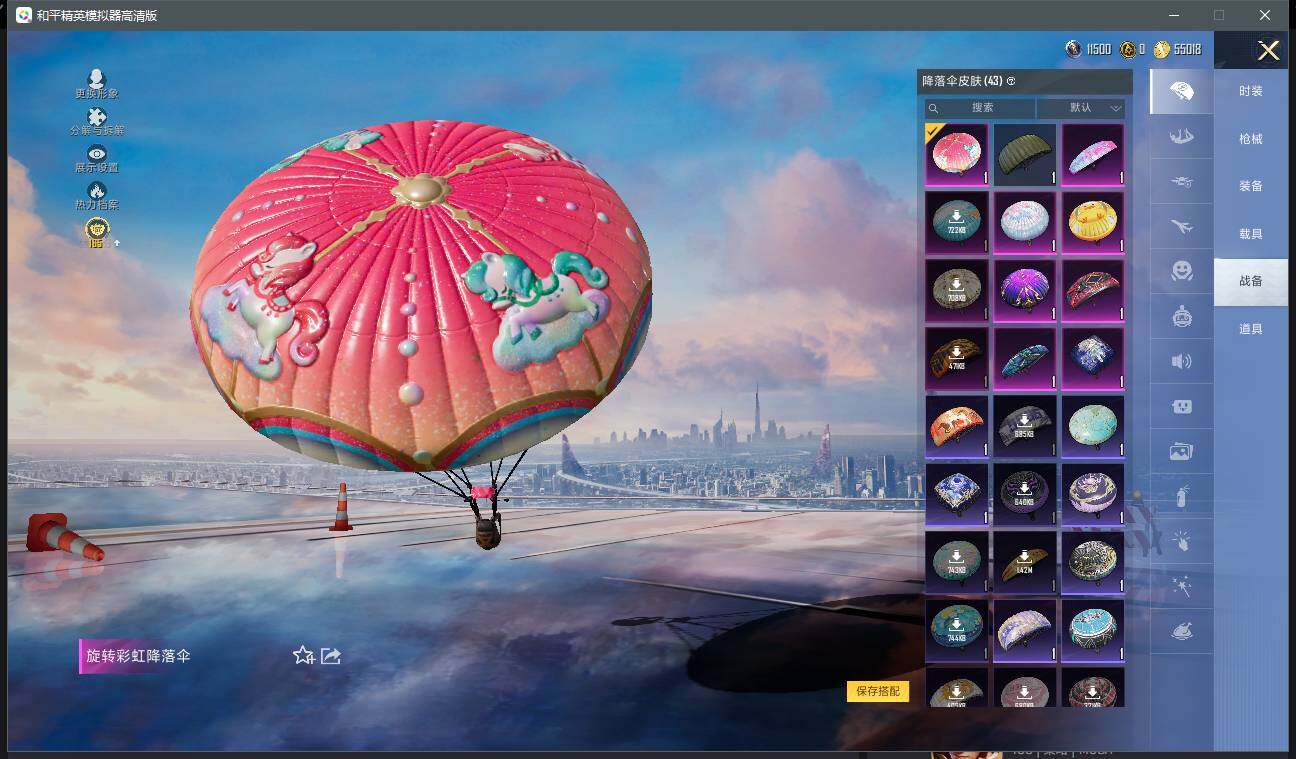Share the 旋转彩虹降落伞 skin

pyautogui.click(x=331, y=655)
